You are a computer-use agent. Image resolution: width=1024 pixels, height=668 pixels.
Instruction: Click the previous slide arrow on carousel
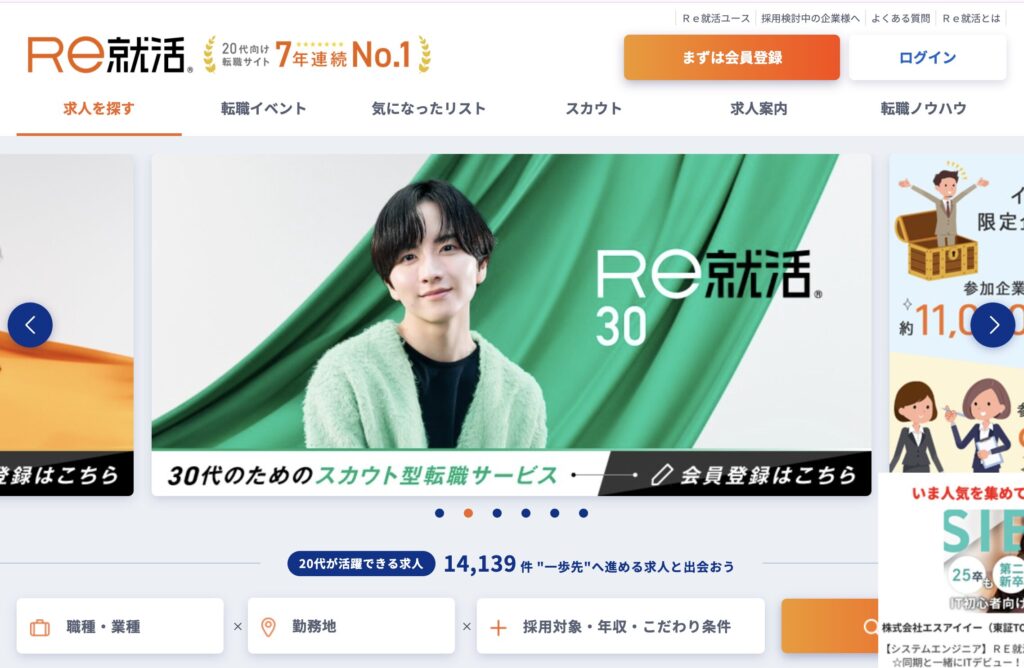[x=30, y=325]
